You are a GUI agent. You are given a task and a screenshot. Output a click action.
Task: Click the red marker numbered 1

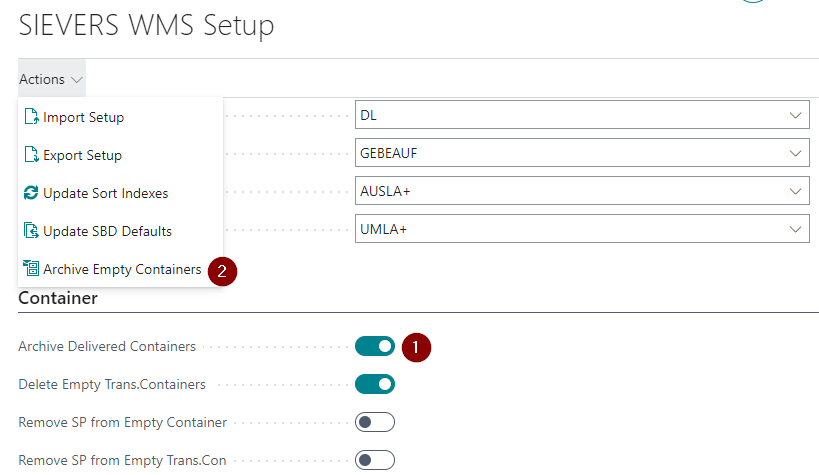click(x=416, y=347)
